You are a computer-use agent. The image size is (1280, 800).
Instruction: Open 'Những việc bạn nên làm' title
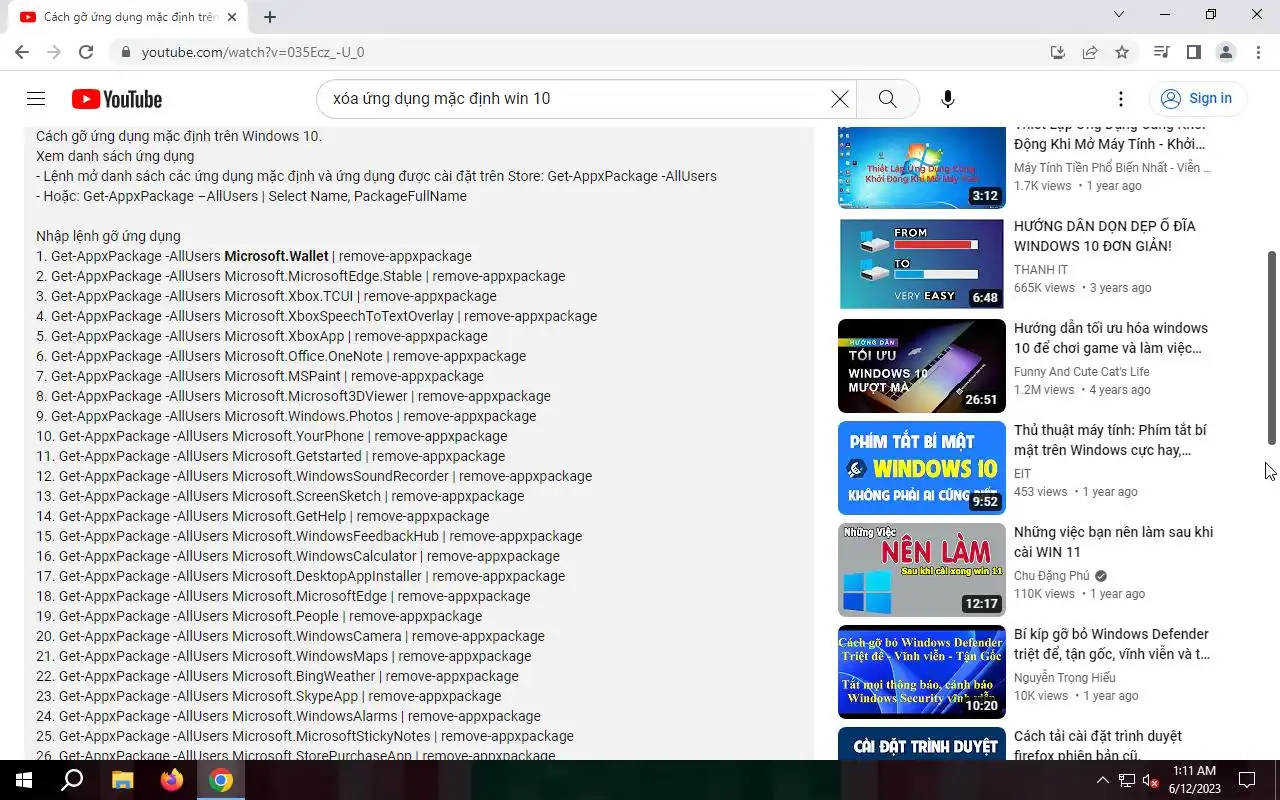1113,542
